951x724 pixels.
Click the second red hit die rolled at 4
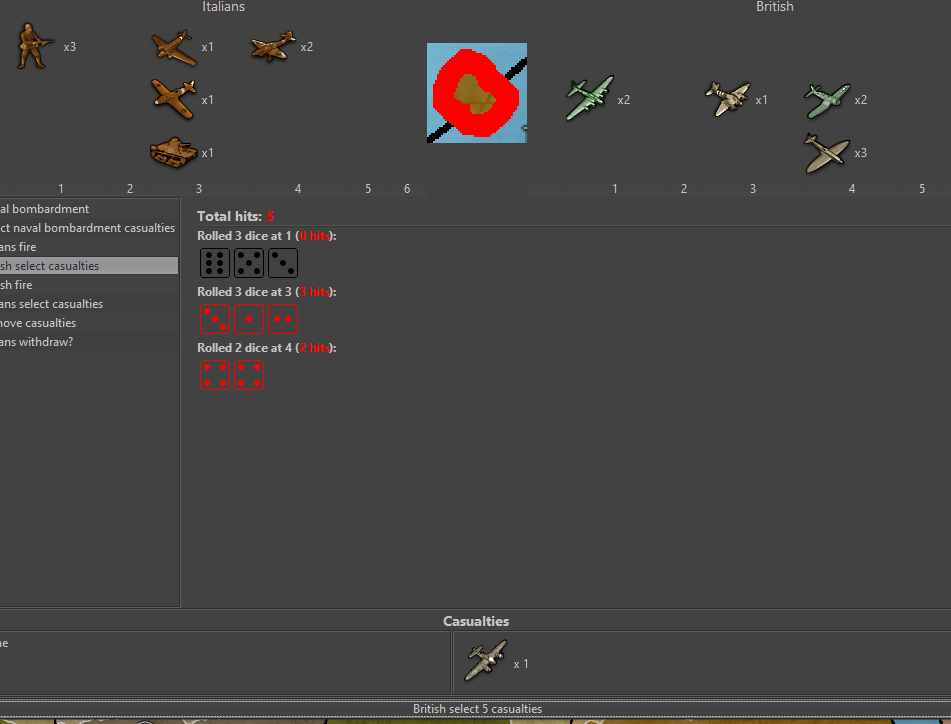point(248,374)
